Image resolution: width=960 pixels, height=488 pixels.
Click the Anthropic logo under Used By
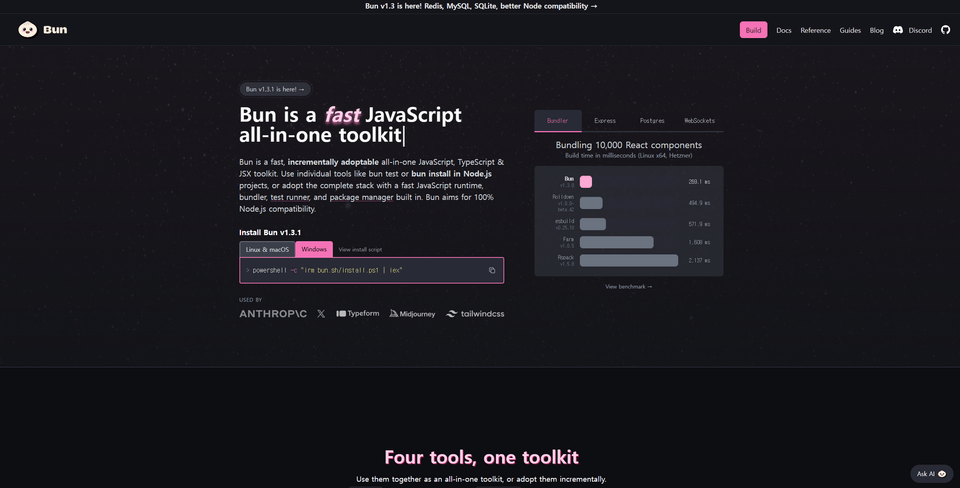pyautogui.click(x=273, y=313)
